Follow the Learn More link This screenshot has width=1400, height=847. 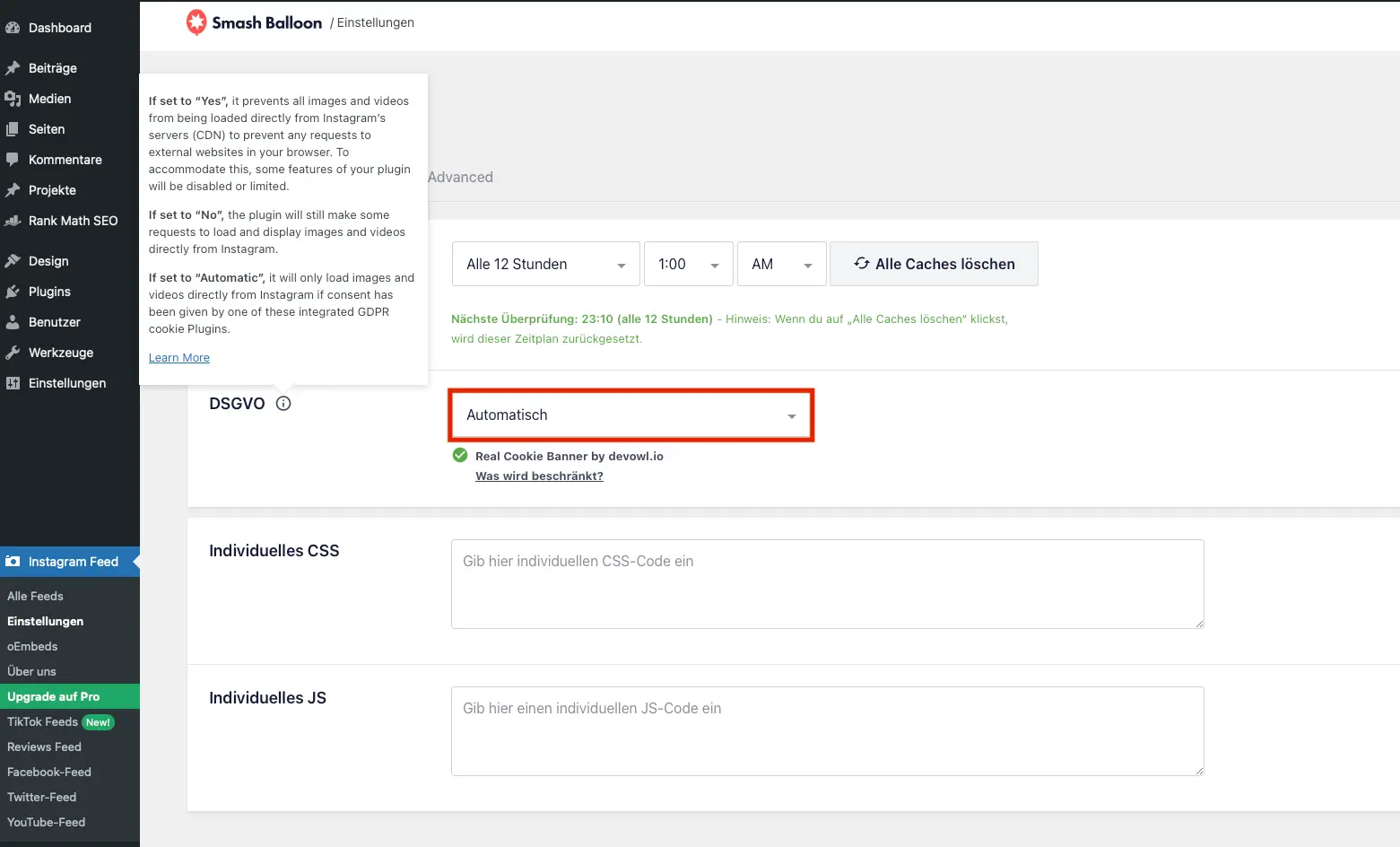[179, 358]
